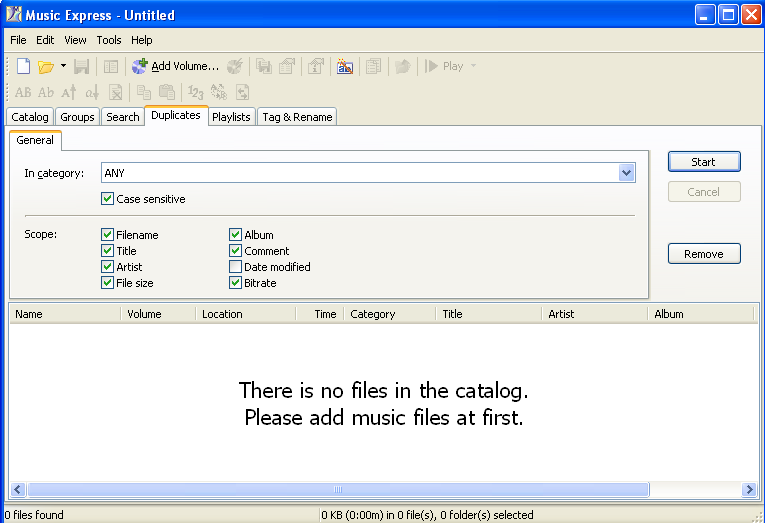Sort by the Time column header
Screen dimensions: 765x523
point(320,314)
